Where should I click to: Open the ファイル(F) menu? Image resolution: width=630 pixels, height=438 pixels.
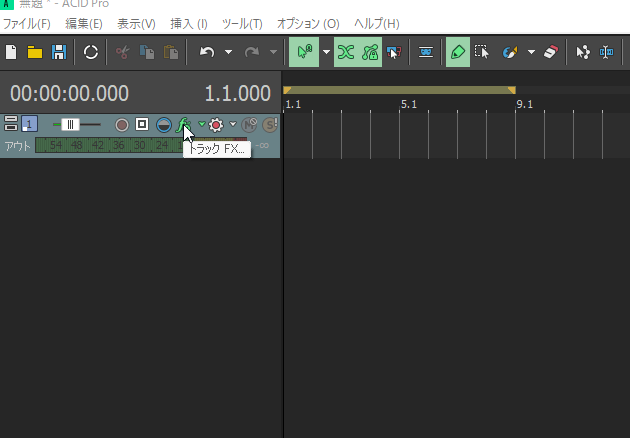tap(27, 23)
